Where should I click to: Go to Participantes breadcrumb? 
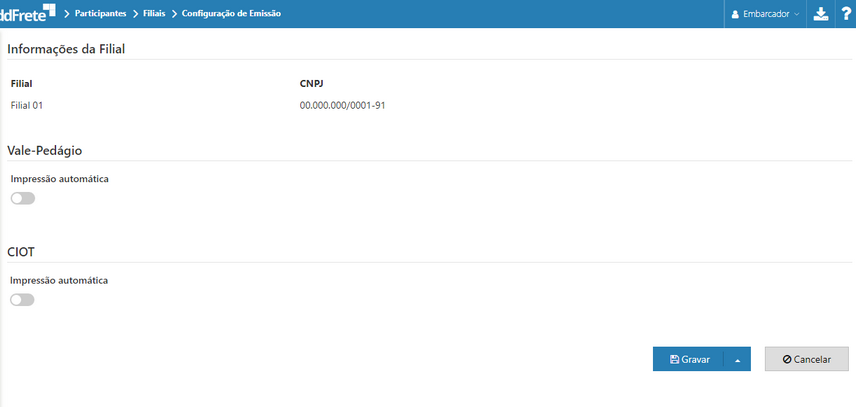[100, 14]
